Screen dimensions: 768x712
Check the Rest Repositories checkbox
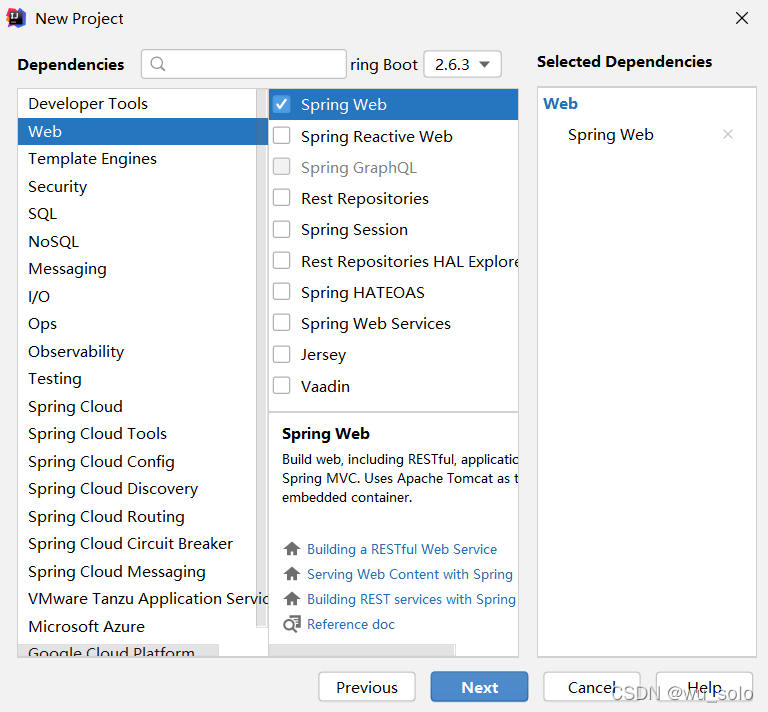[x=282, y=198]
